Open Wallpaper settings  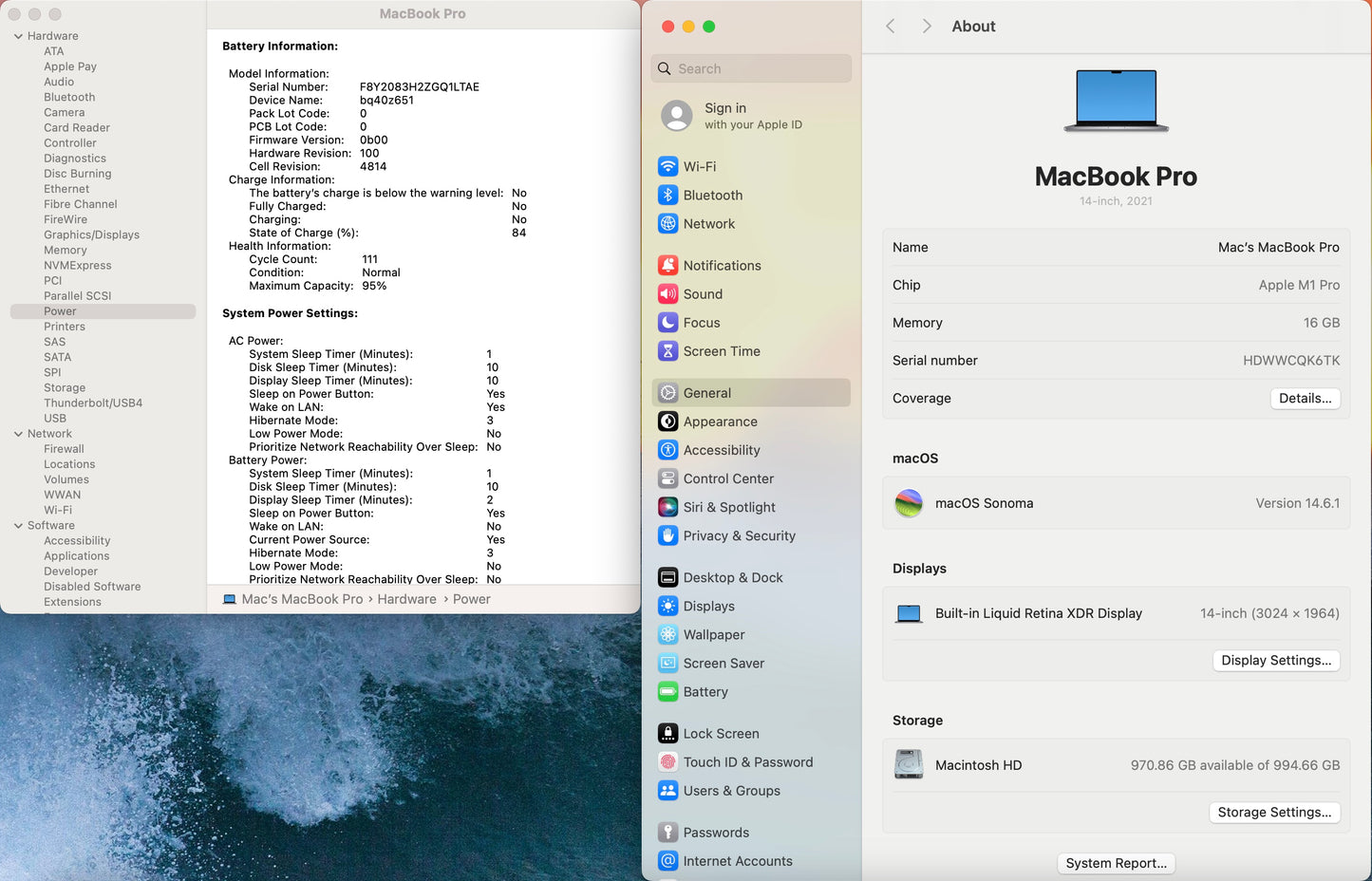pos(714,634)
